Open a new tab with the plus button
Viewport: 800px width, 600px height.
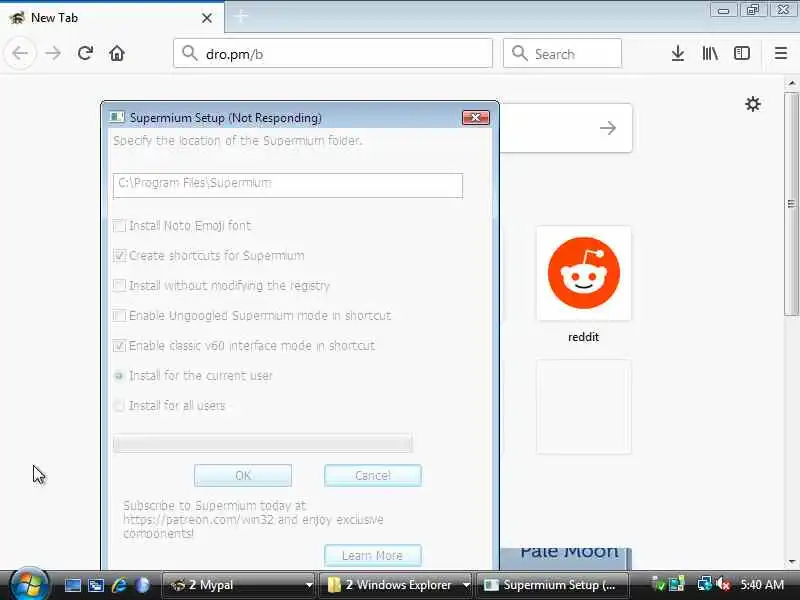click(241, 17)
